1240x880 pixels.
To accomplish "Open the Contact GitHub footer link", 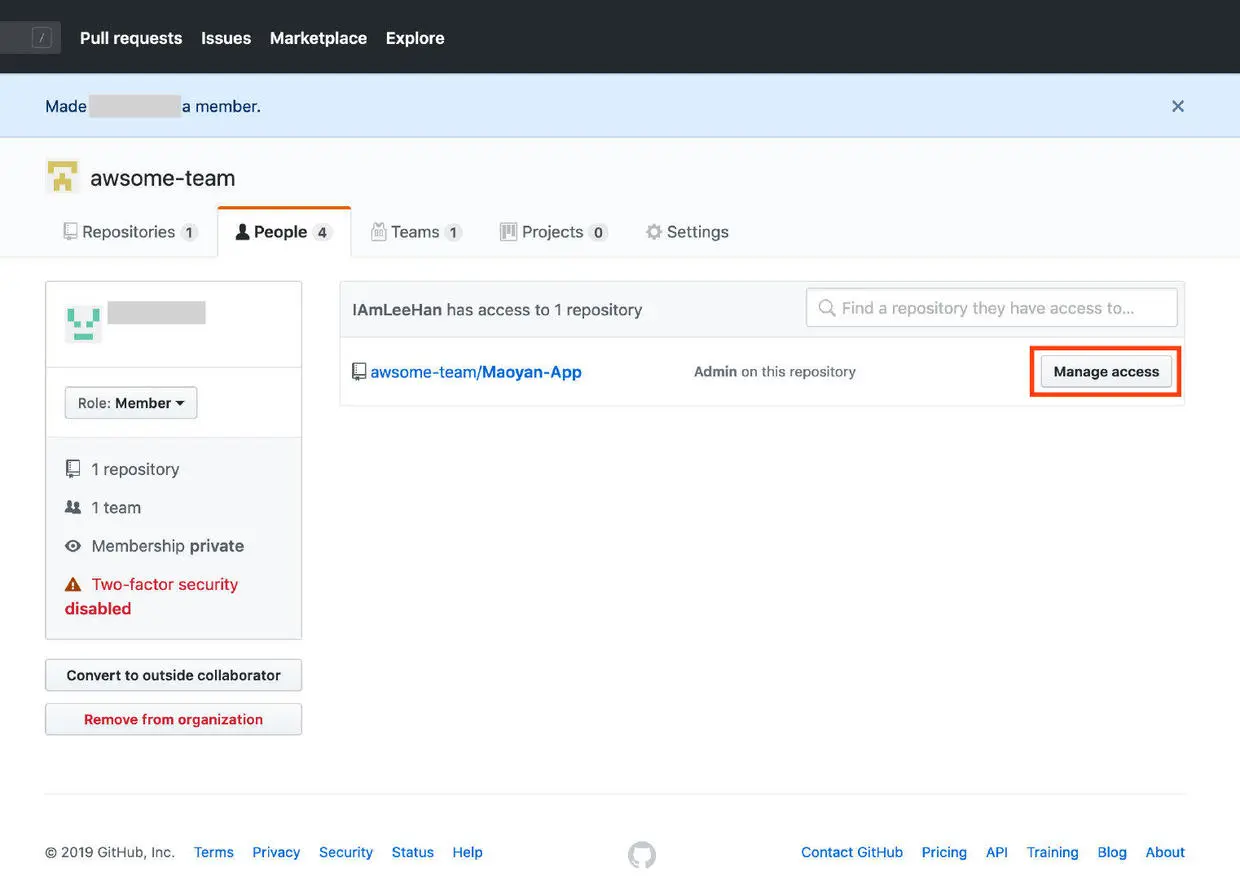I will coord(852,852).
